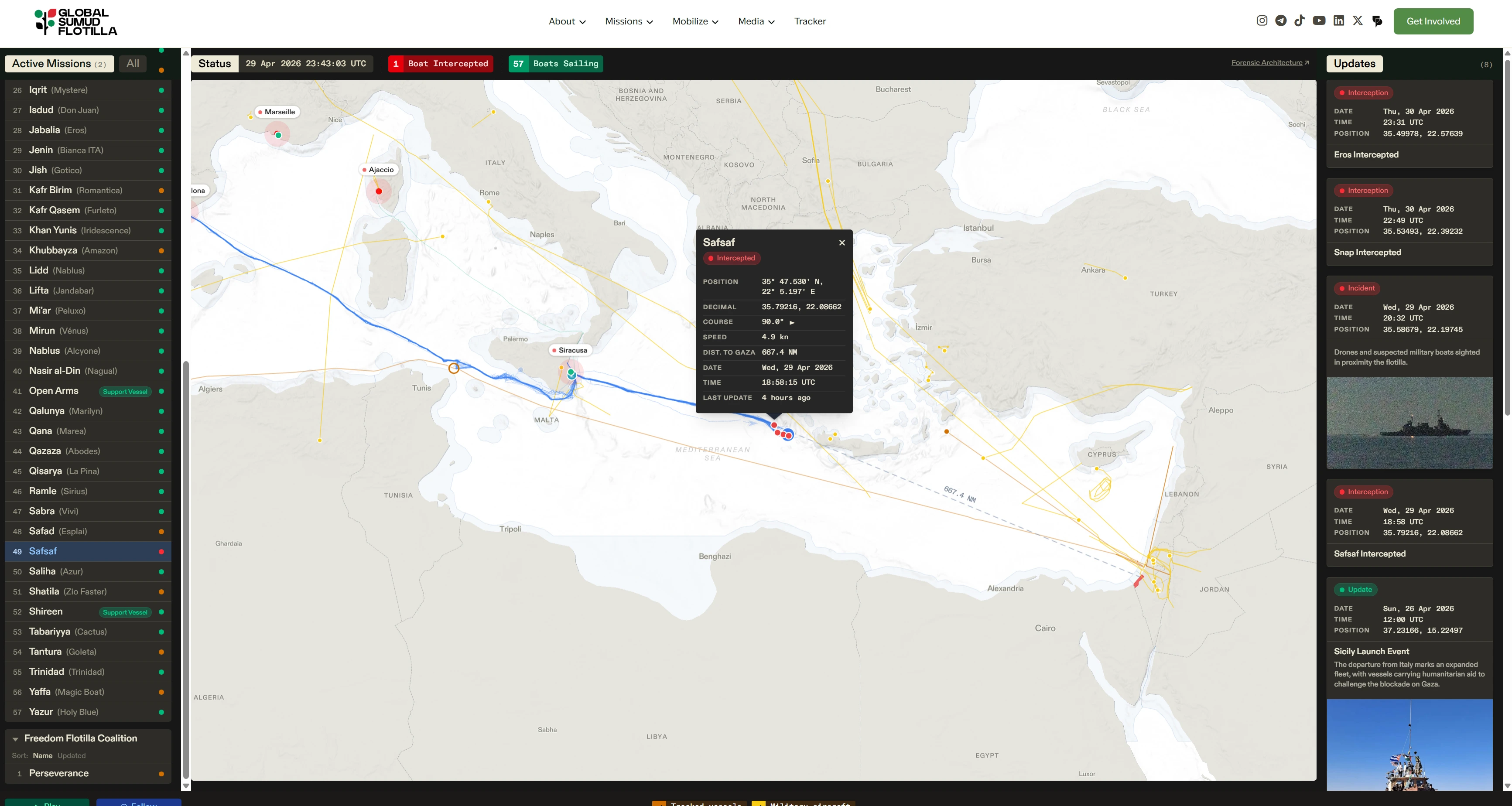Screen dimensions: 1512x806
Task: Open the Instagram social icon
Action: [x=1262, y=21]
